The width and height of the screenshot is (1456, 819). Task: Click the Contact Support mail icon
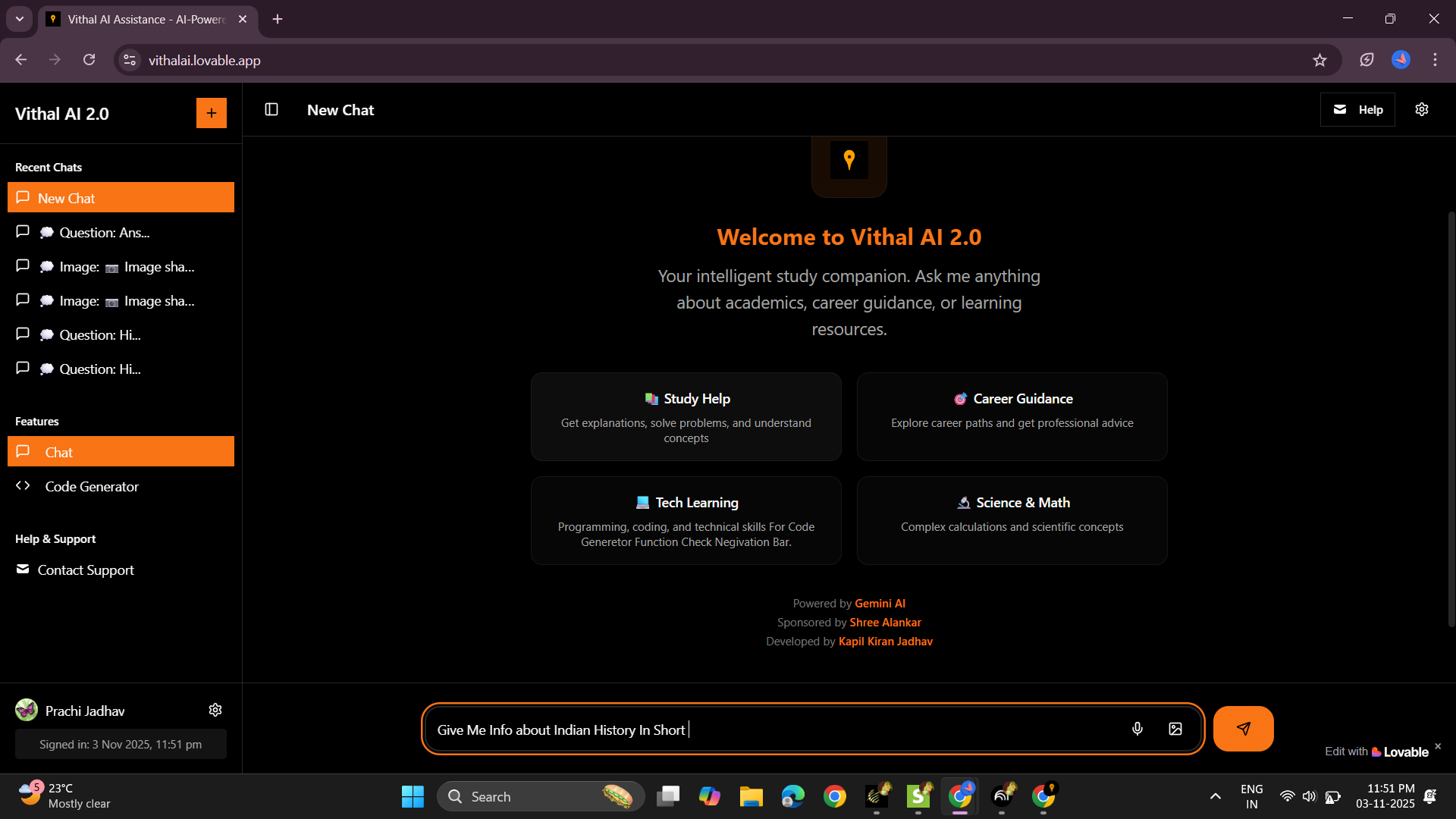(22, 570)
